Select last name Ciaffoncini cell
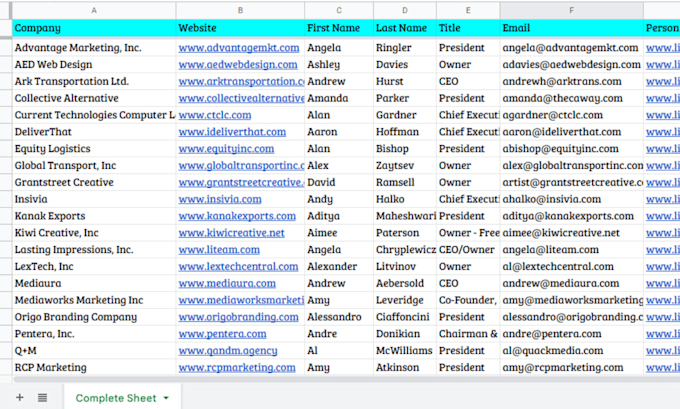The width and height of the screenshot is (680, 409). [x=405, y=317]
